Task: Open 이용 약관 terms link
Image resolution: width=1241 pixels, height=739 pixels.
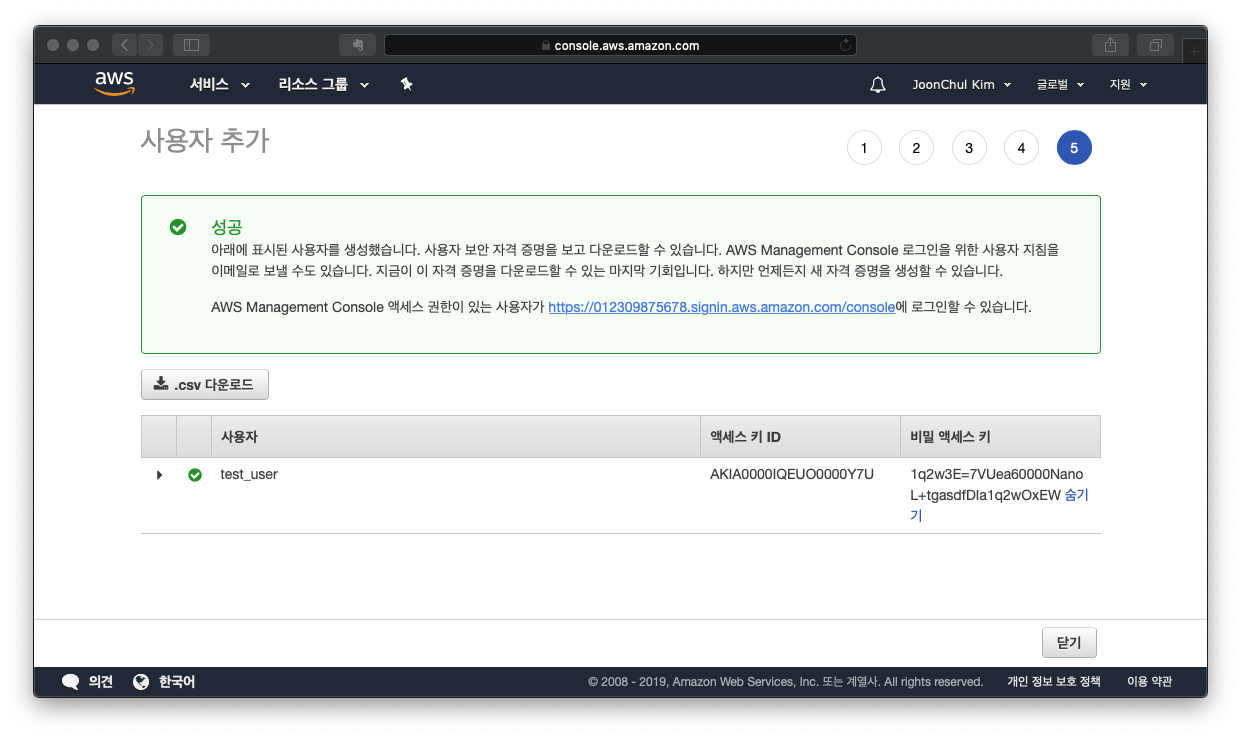Action: tap(1149, 682)
